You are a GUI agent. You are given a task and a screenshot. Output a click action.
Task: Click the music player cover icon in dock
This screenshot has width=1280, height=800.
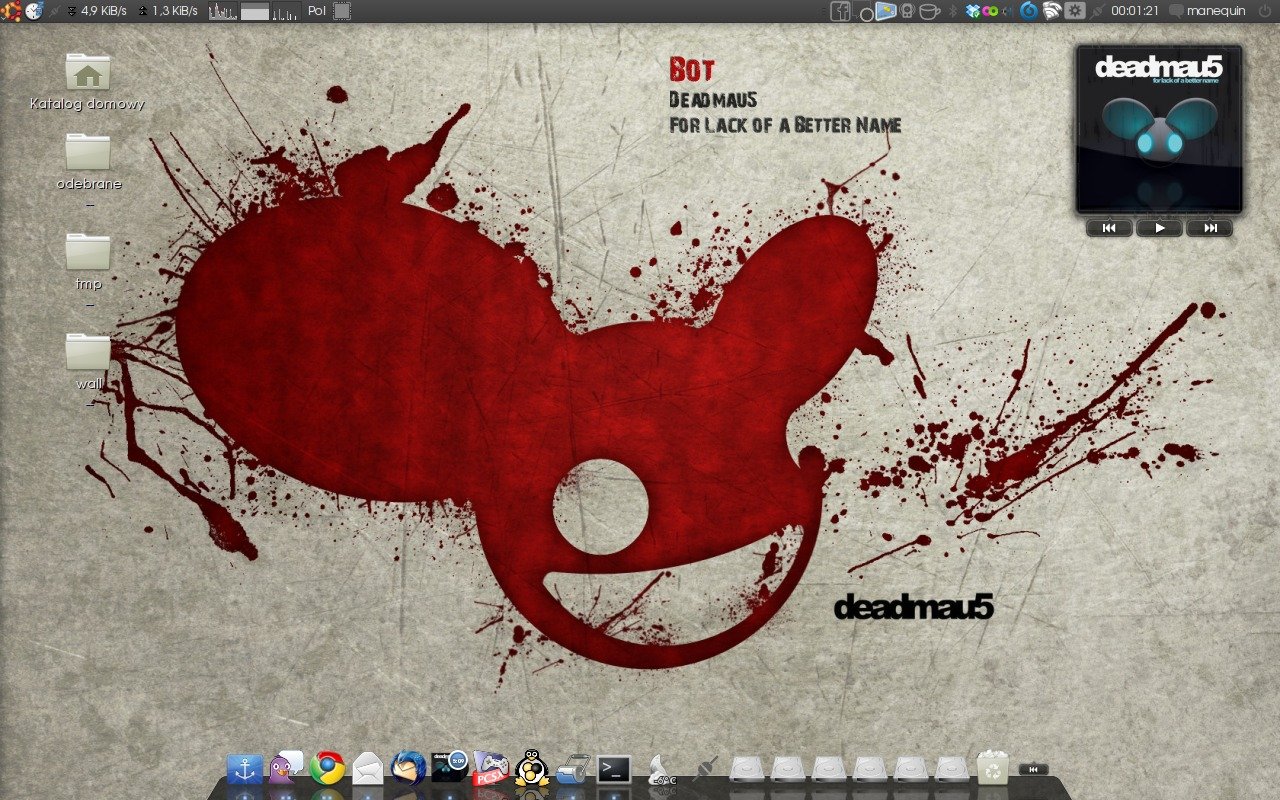[x=450, y=767]
